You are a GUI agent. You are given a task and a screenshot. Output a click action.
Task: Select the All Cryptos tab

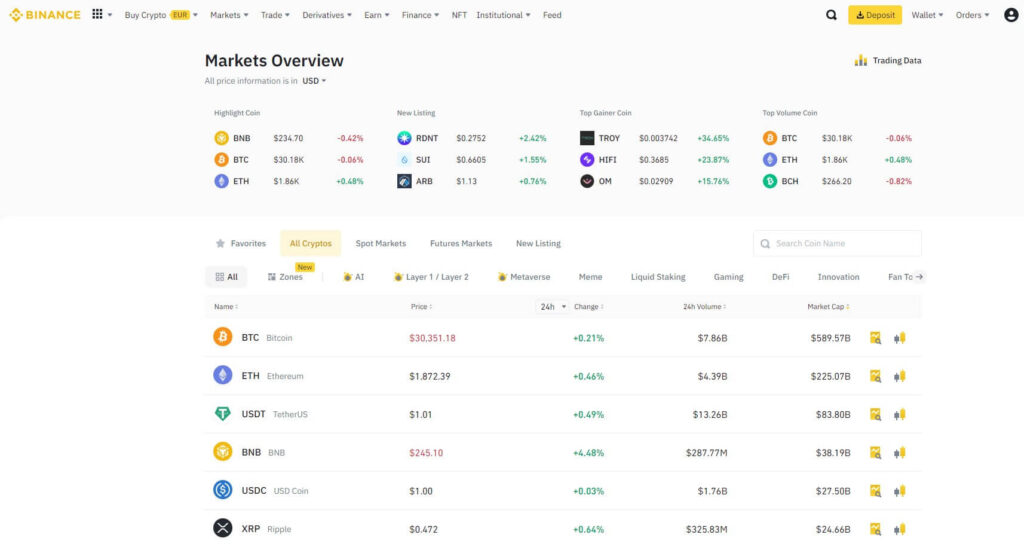(311, 243)
